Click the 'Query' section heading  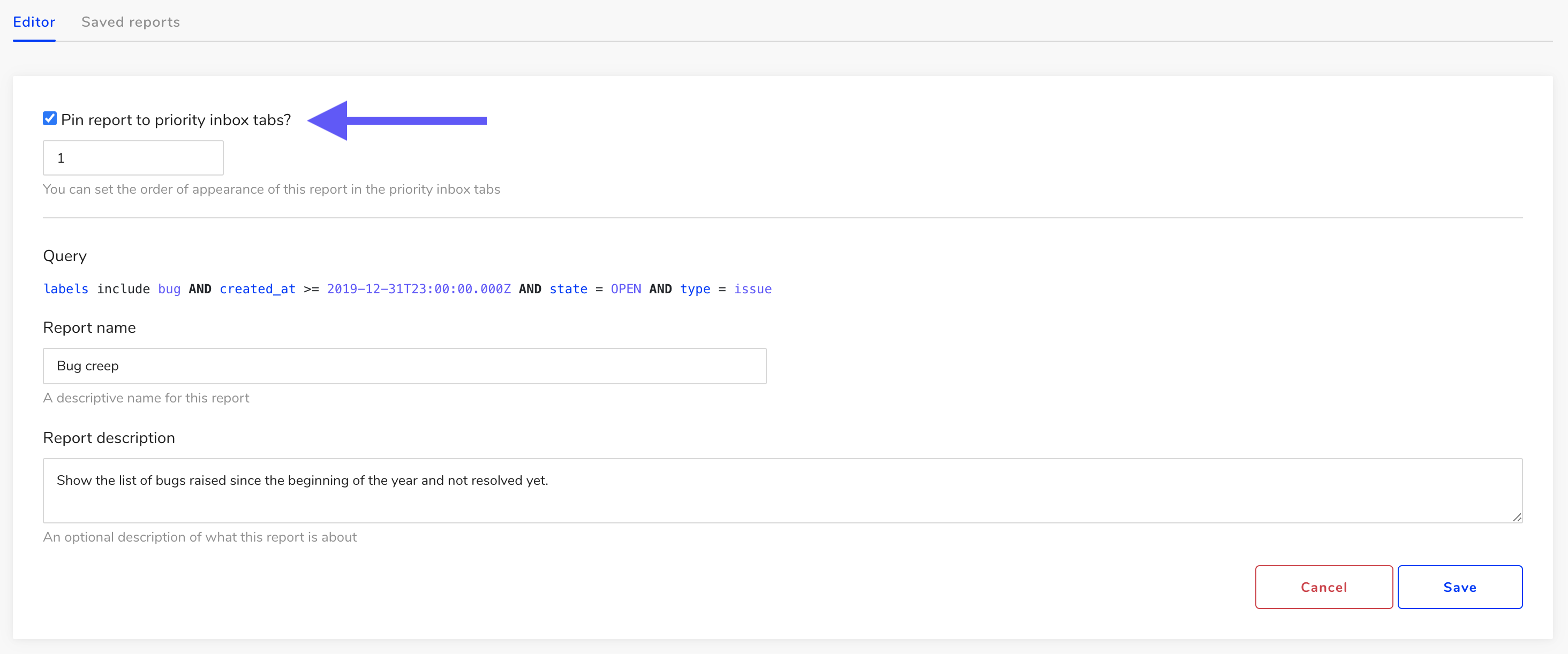(x=64, y=256)
